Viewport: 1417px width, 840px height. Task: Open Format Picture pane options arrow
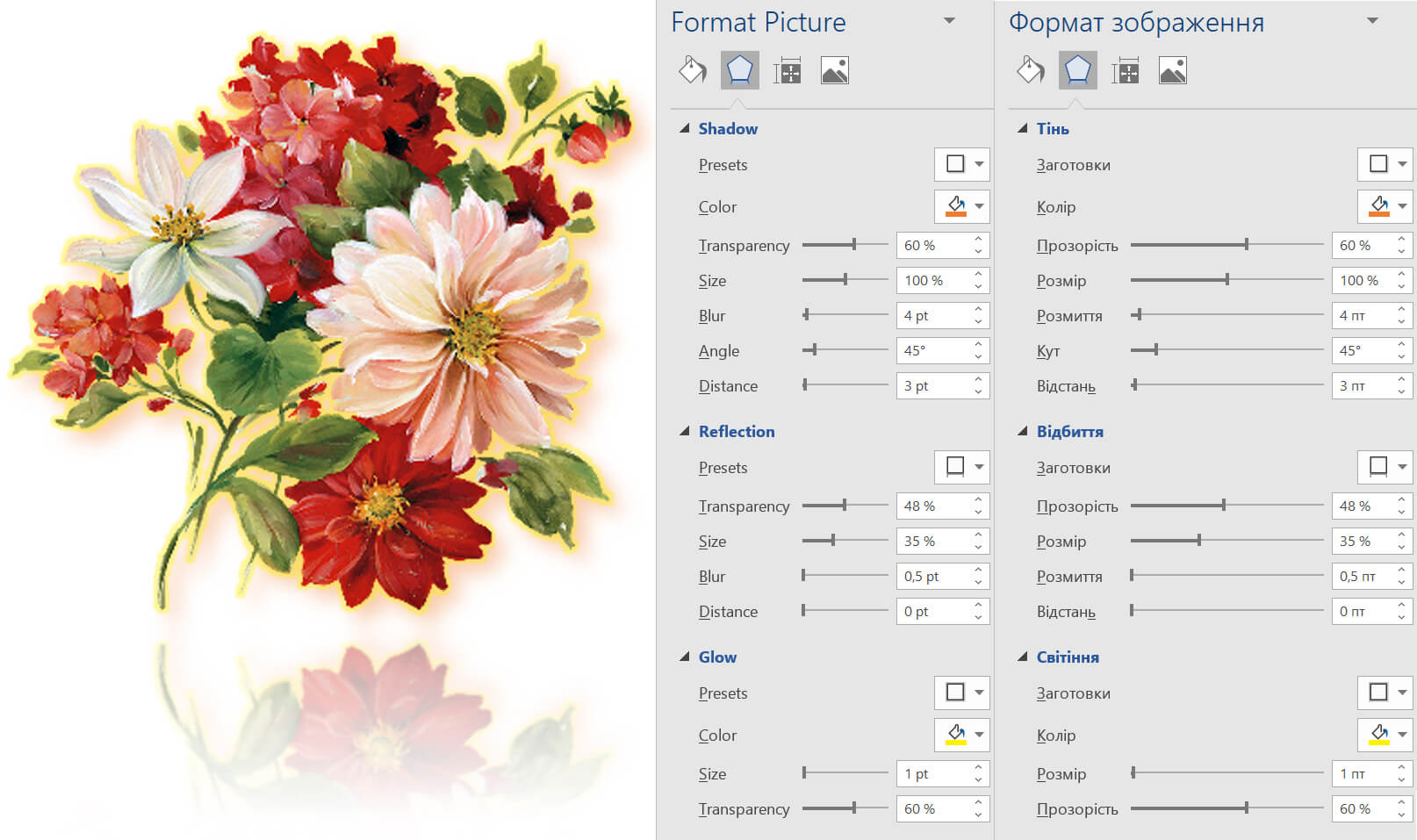coord(949,21)
